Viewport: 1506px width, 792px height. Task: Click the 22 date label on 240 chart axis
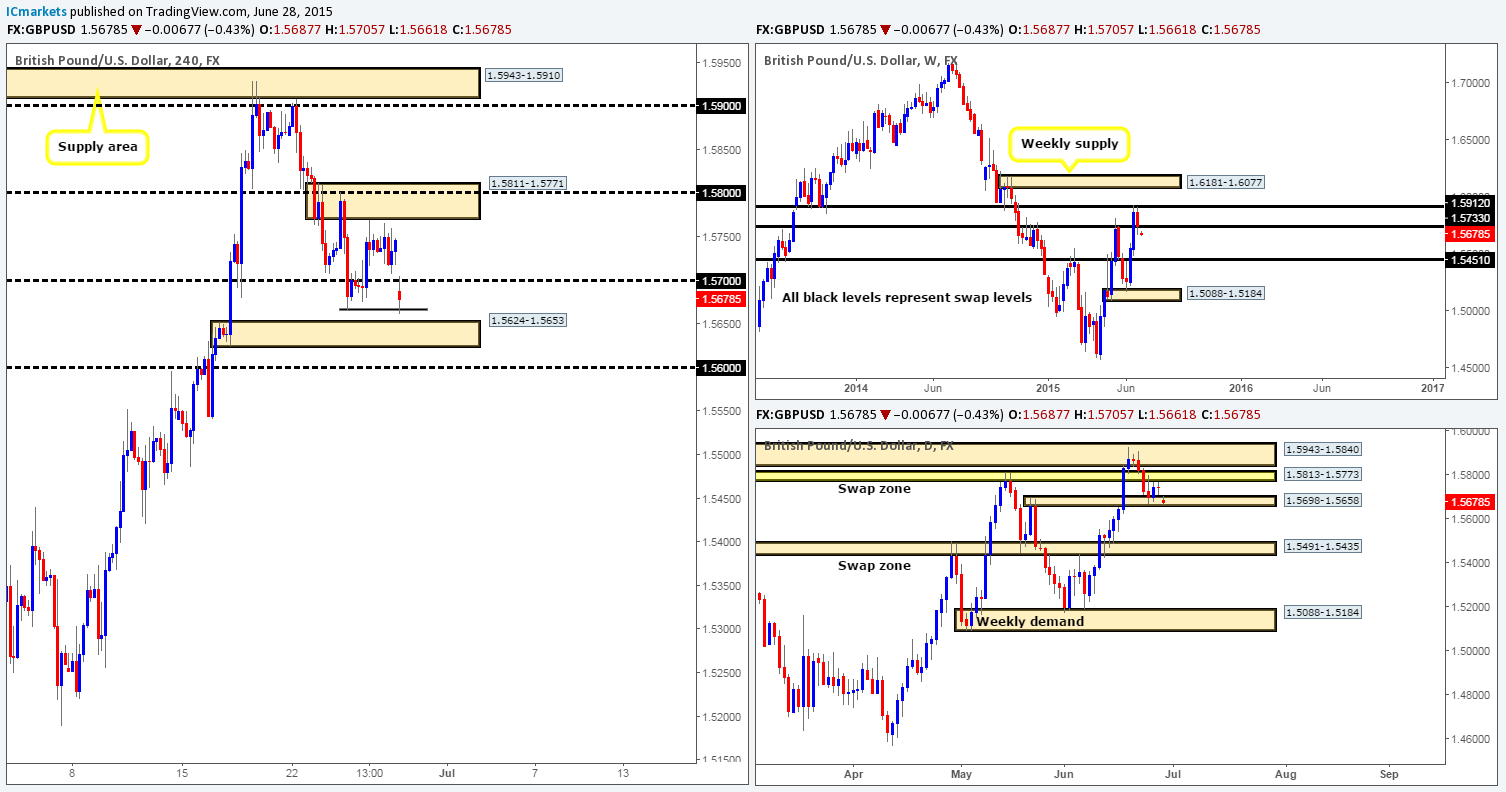(x=292, y=773)
